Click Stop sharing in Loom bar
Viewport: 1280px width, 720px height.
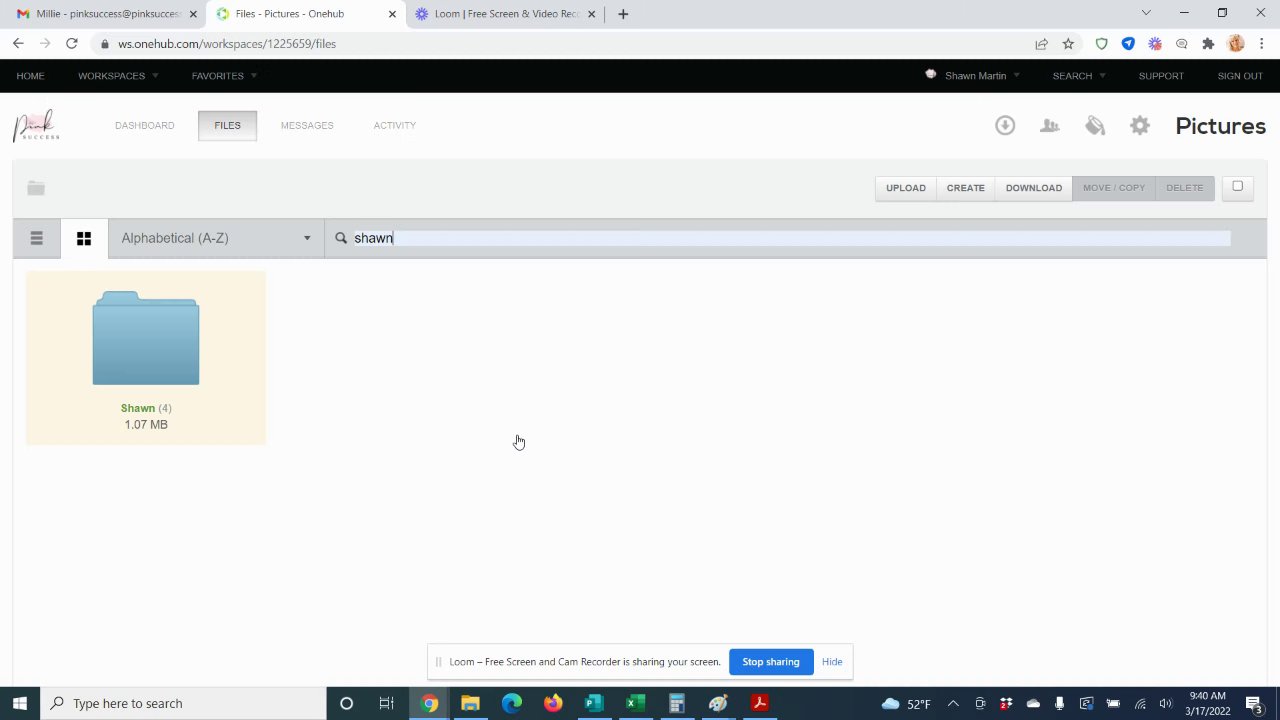click(771, 662)
